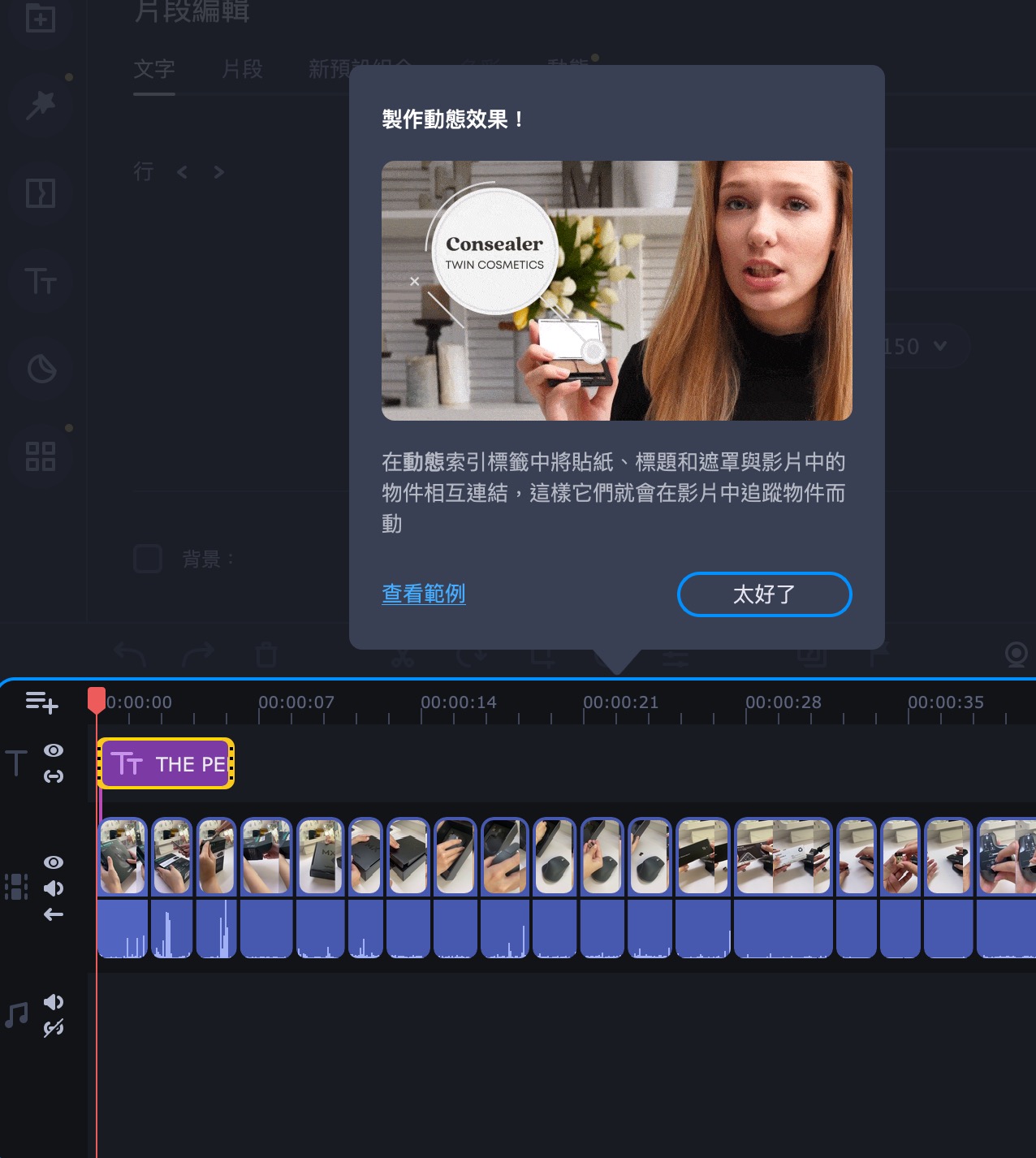
Task: Toggle video track visibility eye
Action: pyautogui.click(x=54, y=862)
